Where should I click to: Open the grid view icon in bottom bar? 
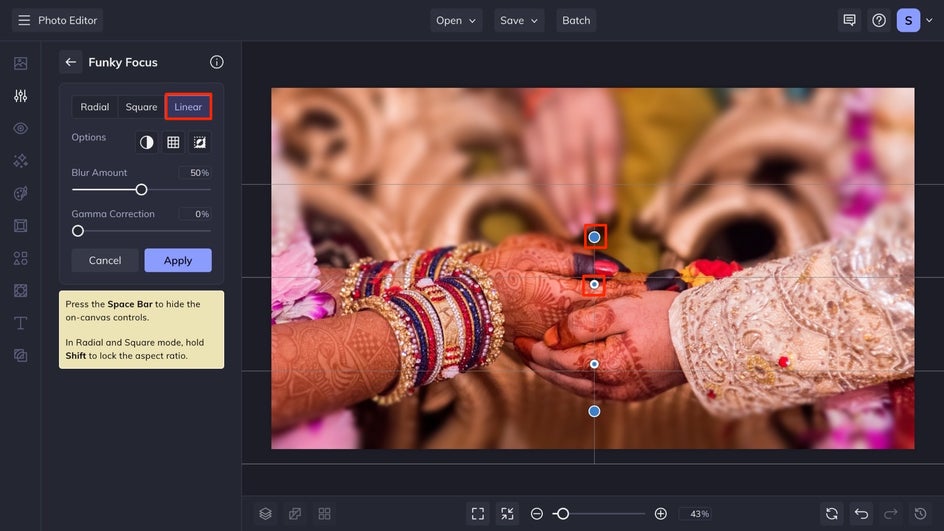click(x=324, y=514)
